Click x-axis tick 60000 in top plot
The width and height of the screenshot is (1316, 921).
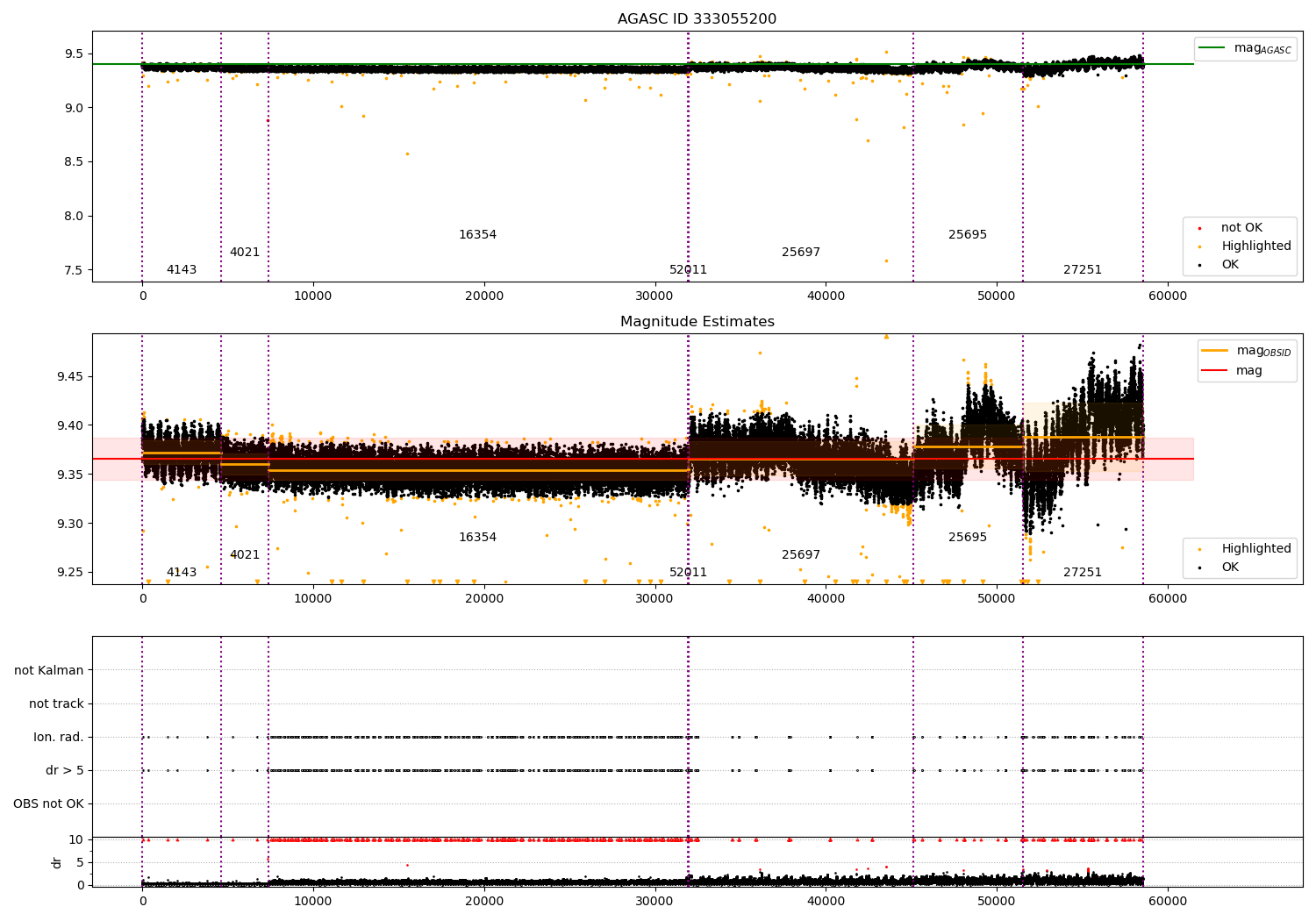[1168, 296]
